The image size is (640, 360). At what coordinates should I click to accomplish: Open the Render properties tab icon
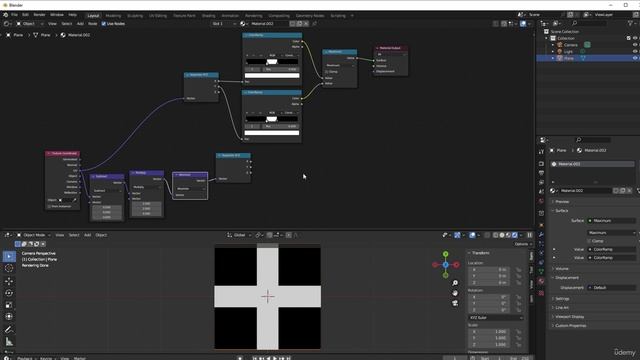(541, 164)
